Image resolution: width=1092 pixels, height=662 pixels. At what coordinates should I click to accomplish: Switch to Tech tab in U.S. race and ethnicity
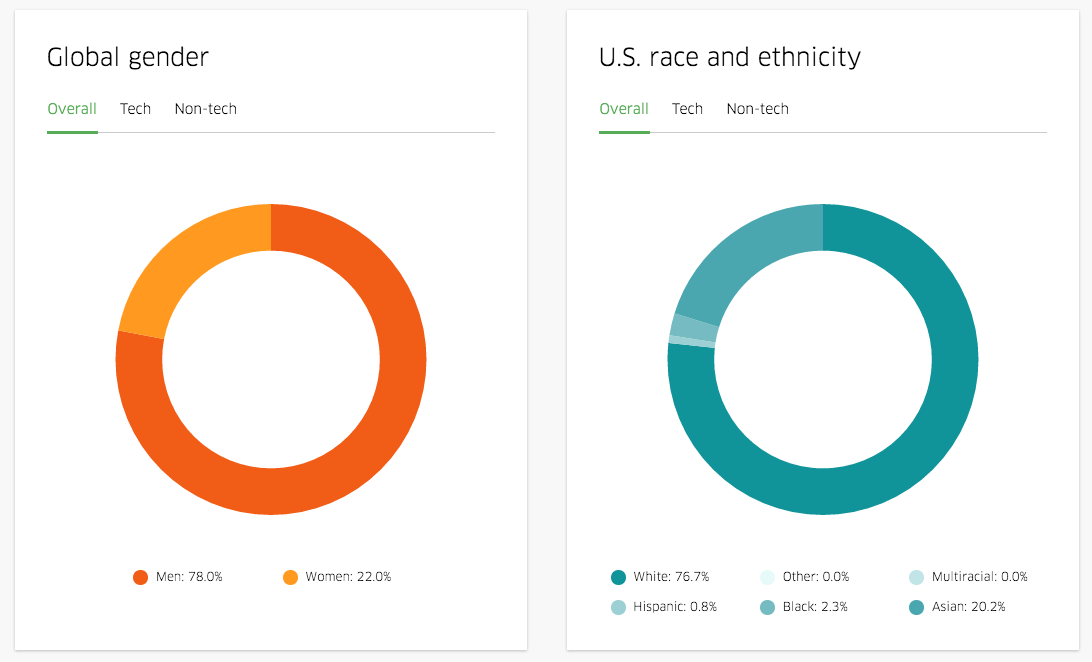pyautogui.click(x=687, y=109)
